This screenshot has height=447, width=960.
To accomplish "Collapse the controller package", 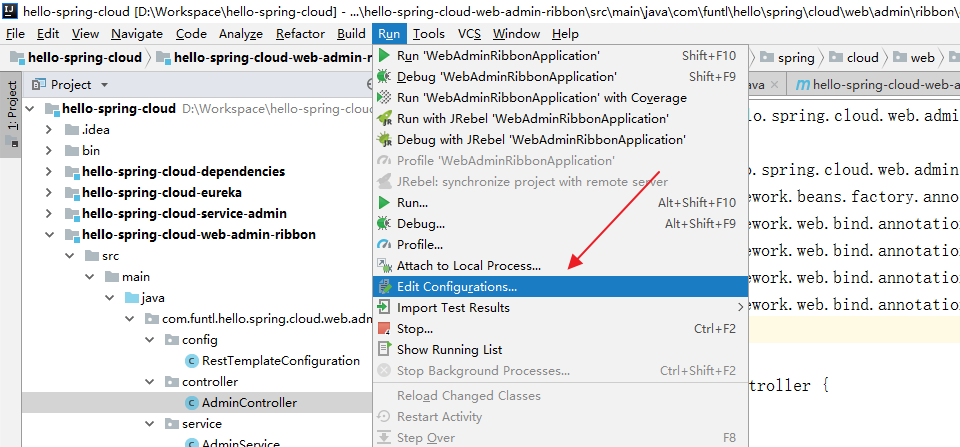I will [x=149, y=382].
